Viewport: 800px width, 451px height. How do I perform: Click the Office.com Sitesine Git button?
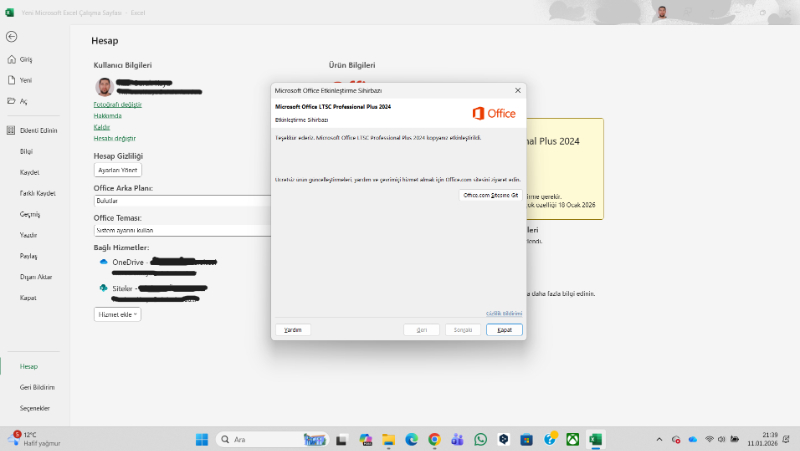pyautogui.click(x=491, y=196)
